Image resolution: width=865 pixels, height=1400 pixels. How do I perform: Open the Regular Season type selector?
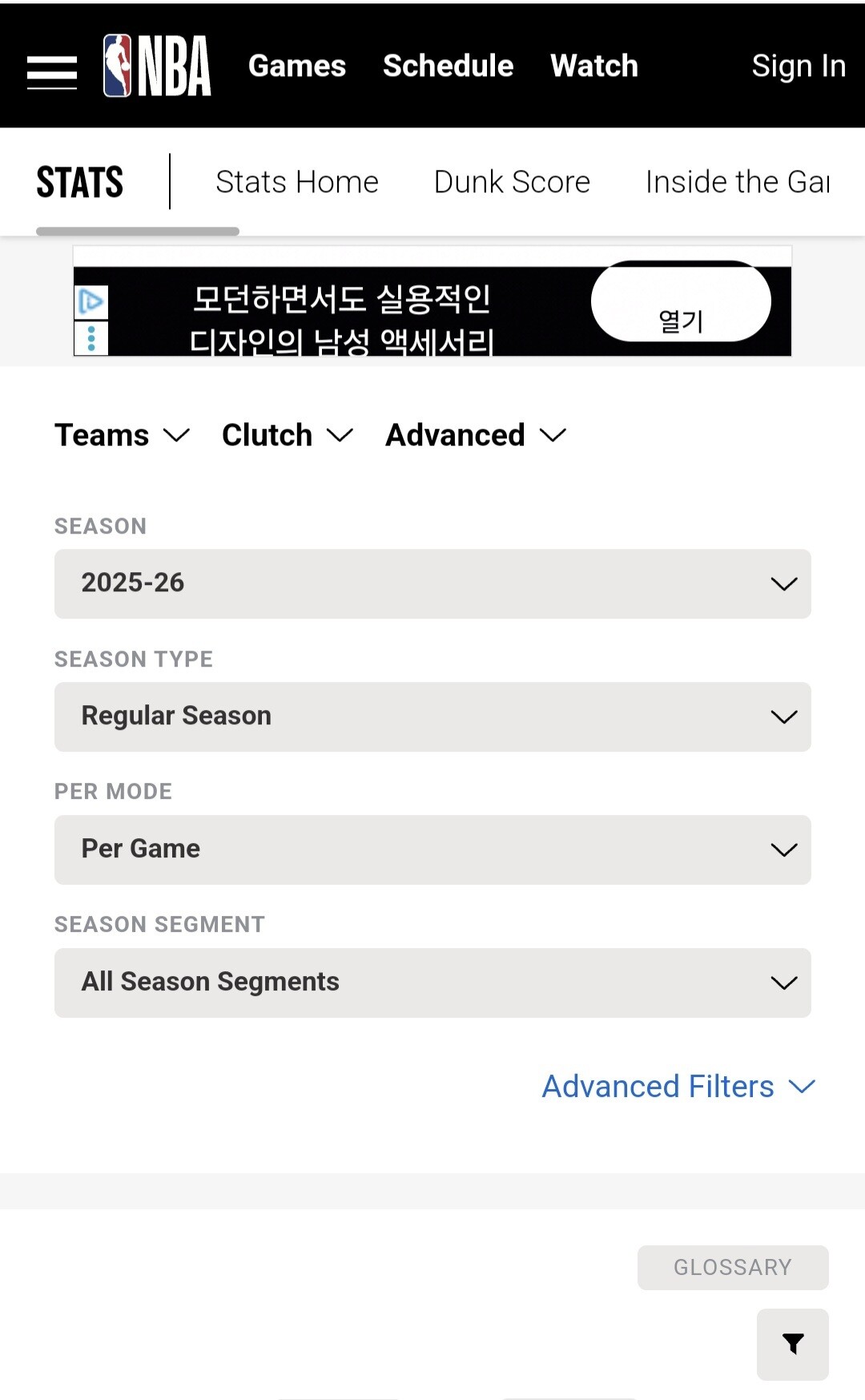point(432,716)
